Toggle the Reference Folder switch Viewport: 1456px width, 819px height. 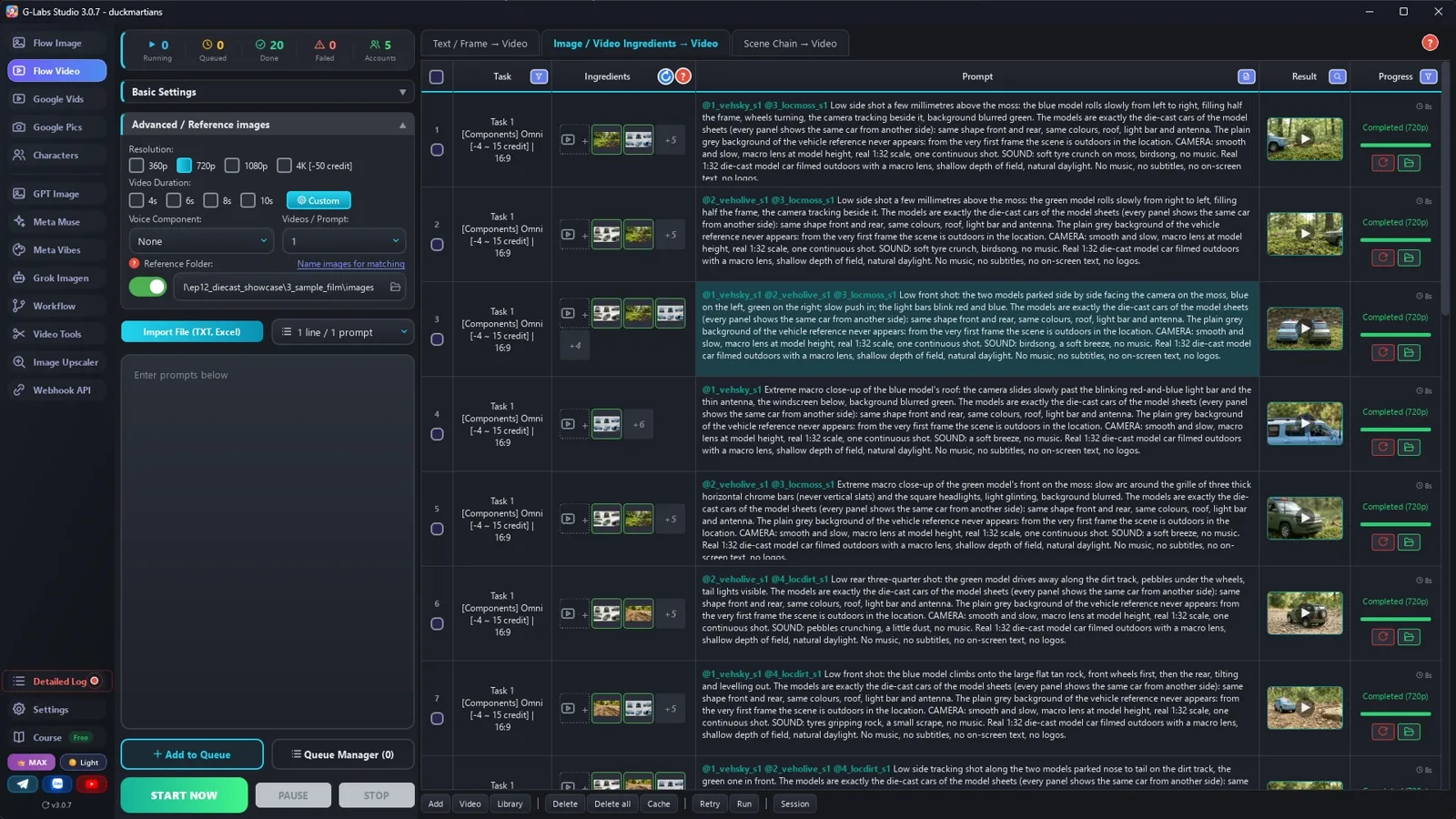tap(147, 288)
